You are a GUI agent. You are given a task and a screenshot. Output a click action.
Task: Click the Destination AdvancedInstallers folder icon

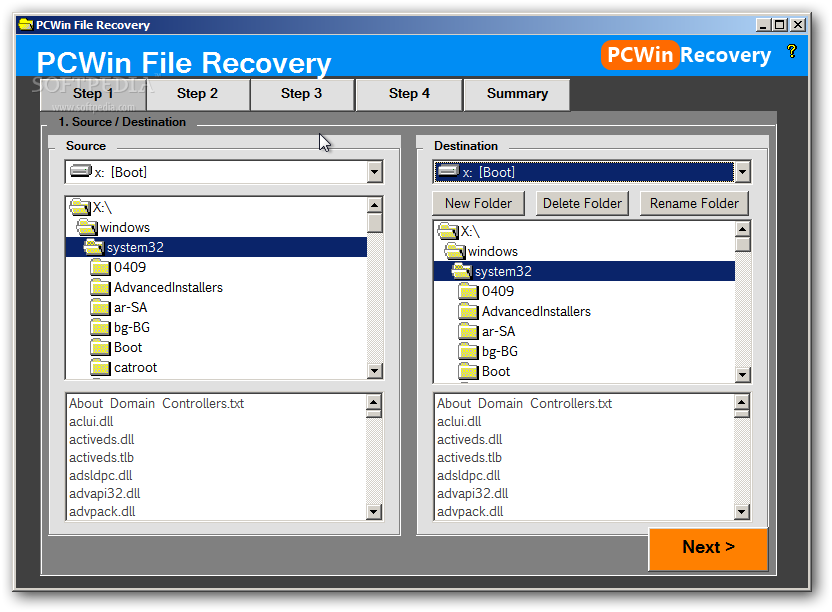(x=468, y=311)
